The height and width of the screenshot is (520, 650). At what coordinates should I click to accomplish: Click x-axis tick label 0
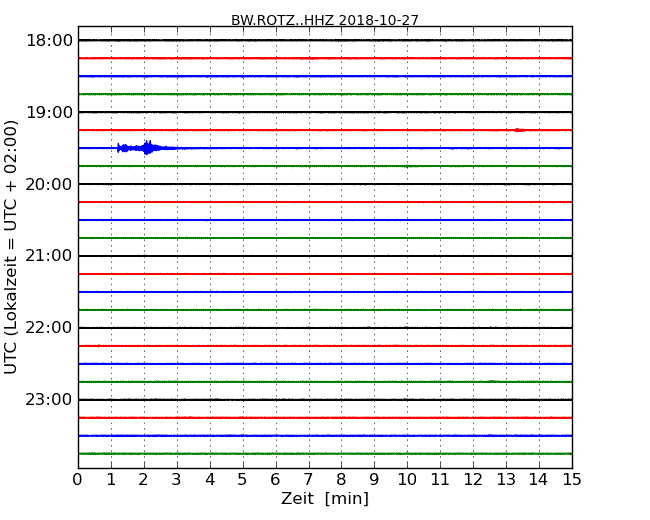[x=78, y=480]
